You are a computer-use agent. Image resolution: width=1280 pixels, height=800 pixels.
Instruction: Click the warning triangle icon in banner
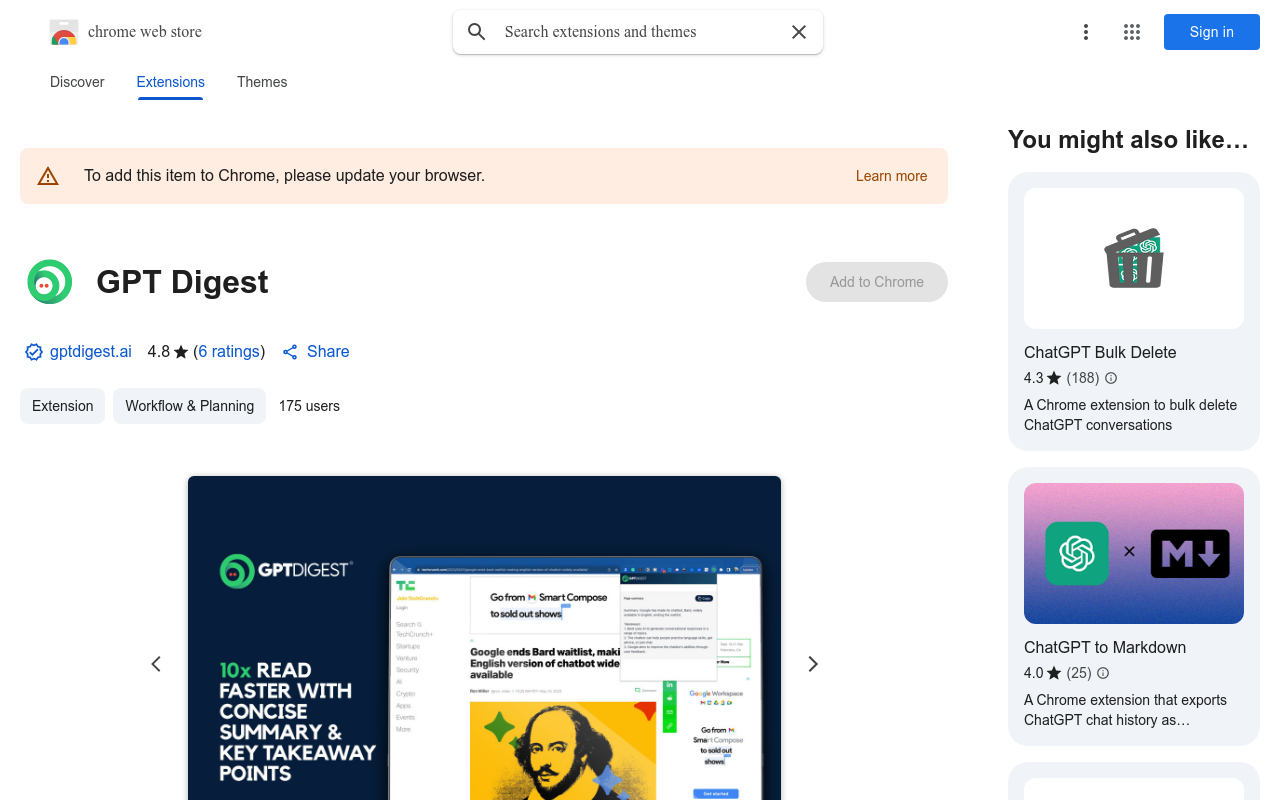(x=48, y=176)
